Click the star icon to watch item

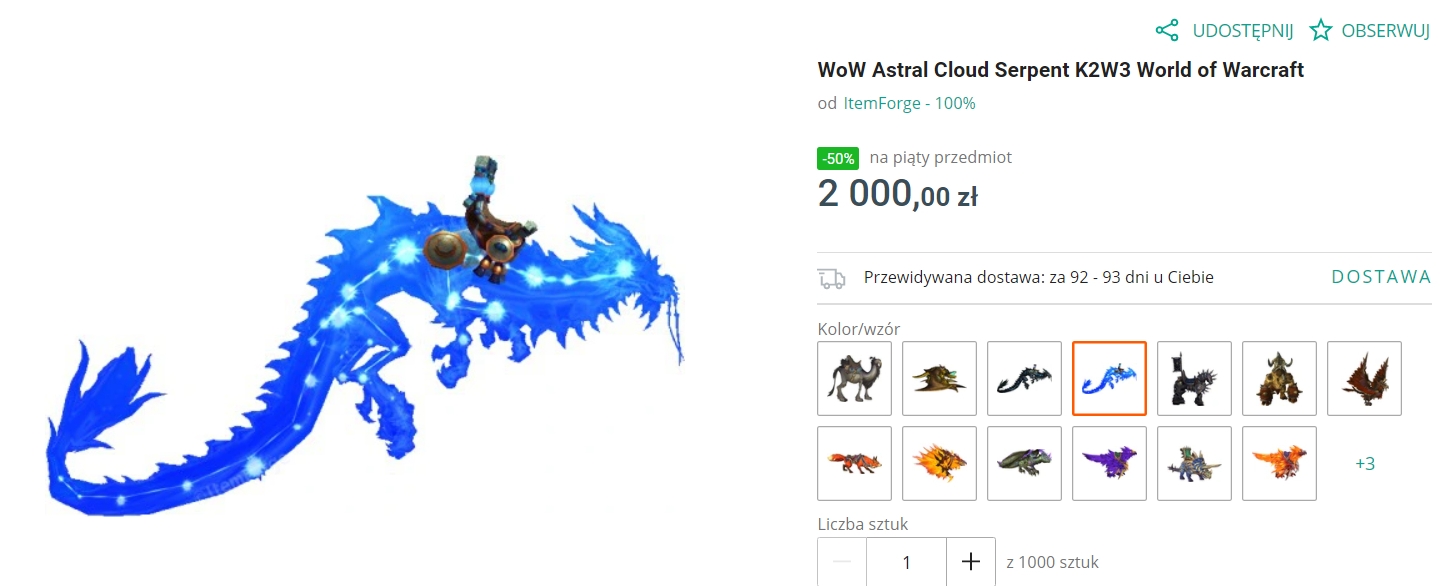click(1321, 30)
